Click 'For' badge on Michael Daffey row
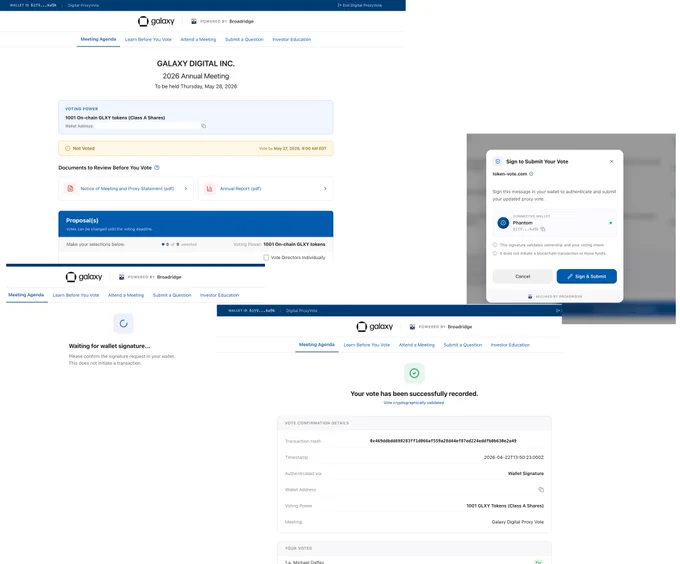Image resolution: width=680 pixels, height=564 pixels. (x=538, y=562)
